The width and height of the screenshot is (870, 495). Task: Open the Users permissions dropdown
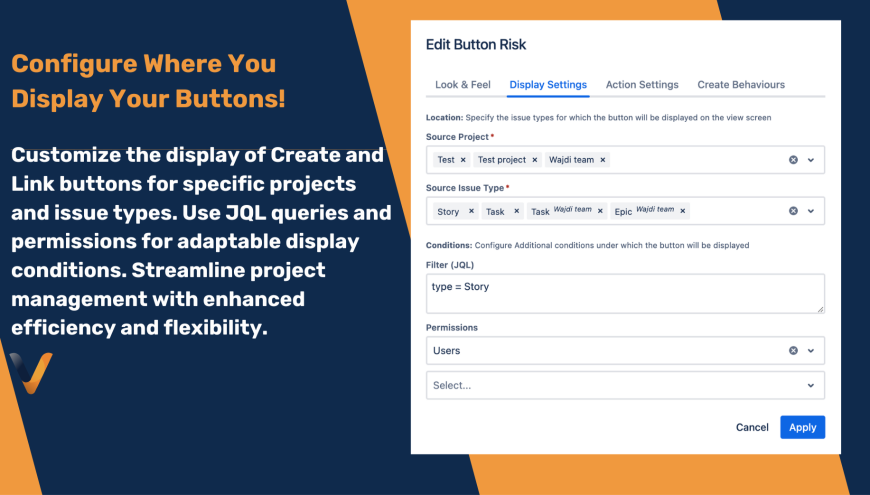[x=811, y=351]
